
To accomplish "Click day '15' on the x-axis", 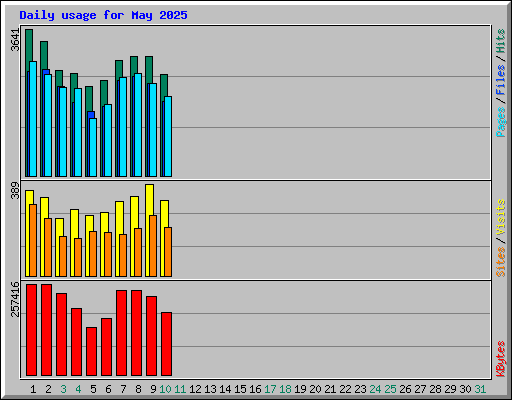I will [x=240, y=389].
